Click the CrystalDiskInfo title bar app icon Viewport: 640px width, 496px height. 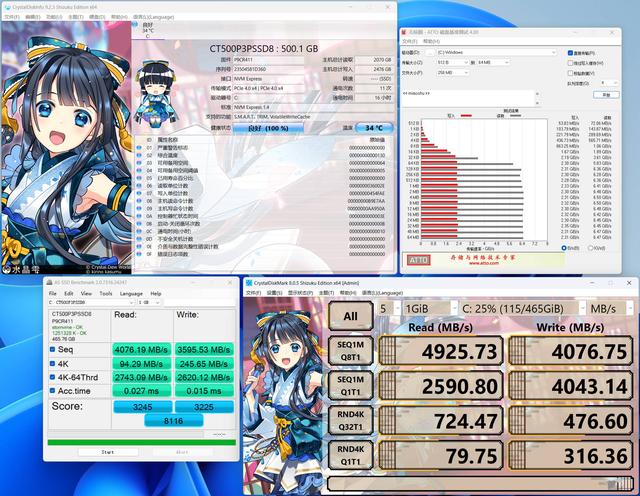(7, 7)
